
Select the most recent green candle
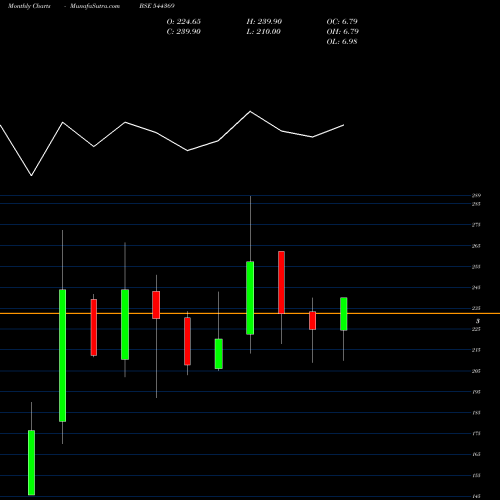pyautogui.click(x=343, y=314)
